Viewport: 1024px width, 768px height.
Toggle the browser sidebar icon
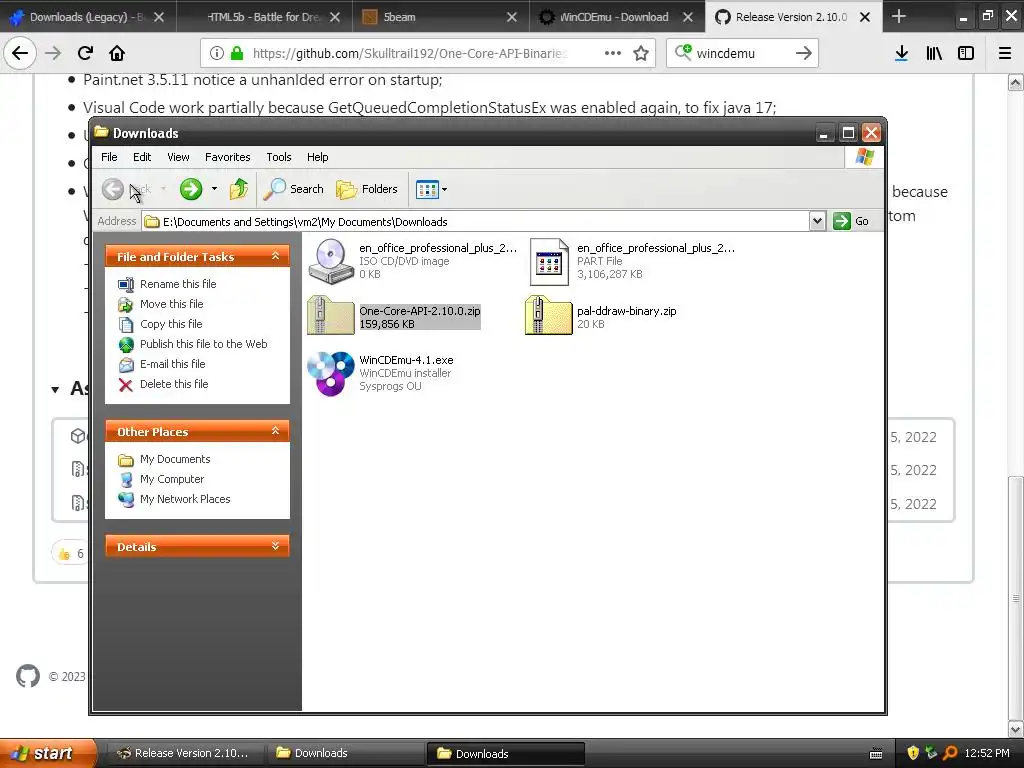[966, 53]
